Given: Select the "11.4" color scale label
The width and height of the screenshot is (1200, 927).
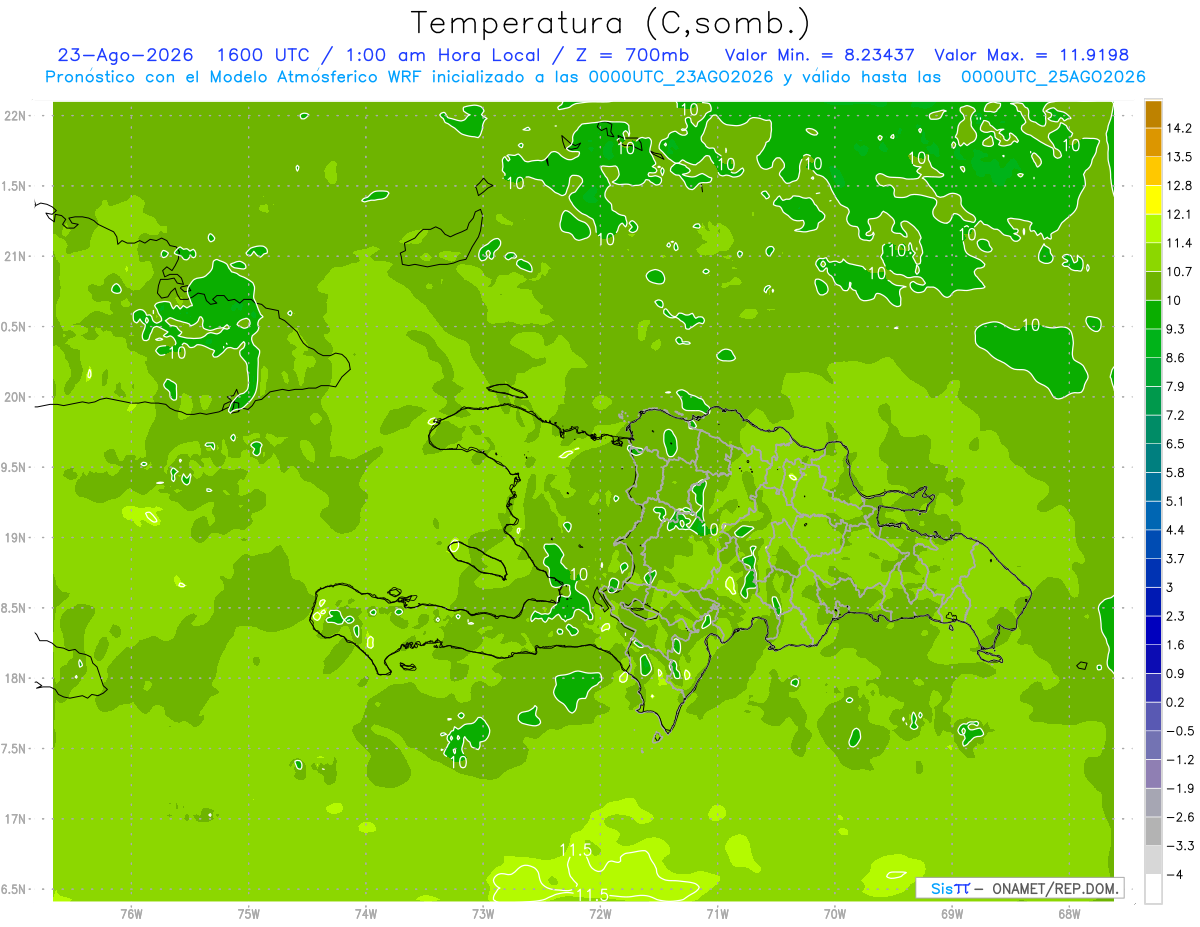Looking at the screenshot, I should (1180, 243).
